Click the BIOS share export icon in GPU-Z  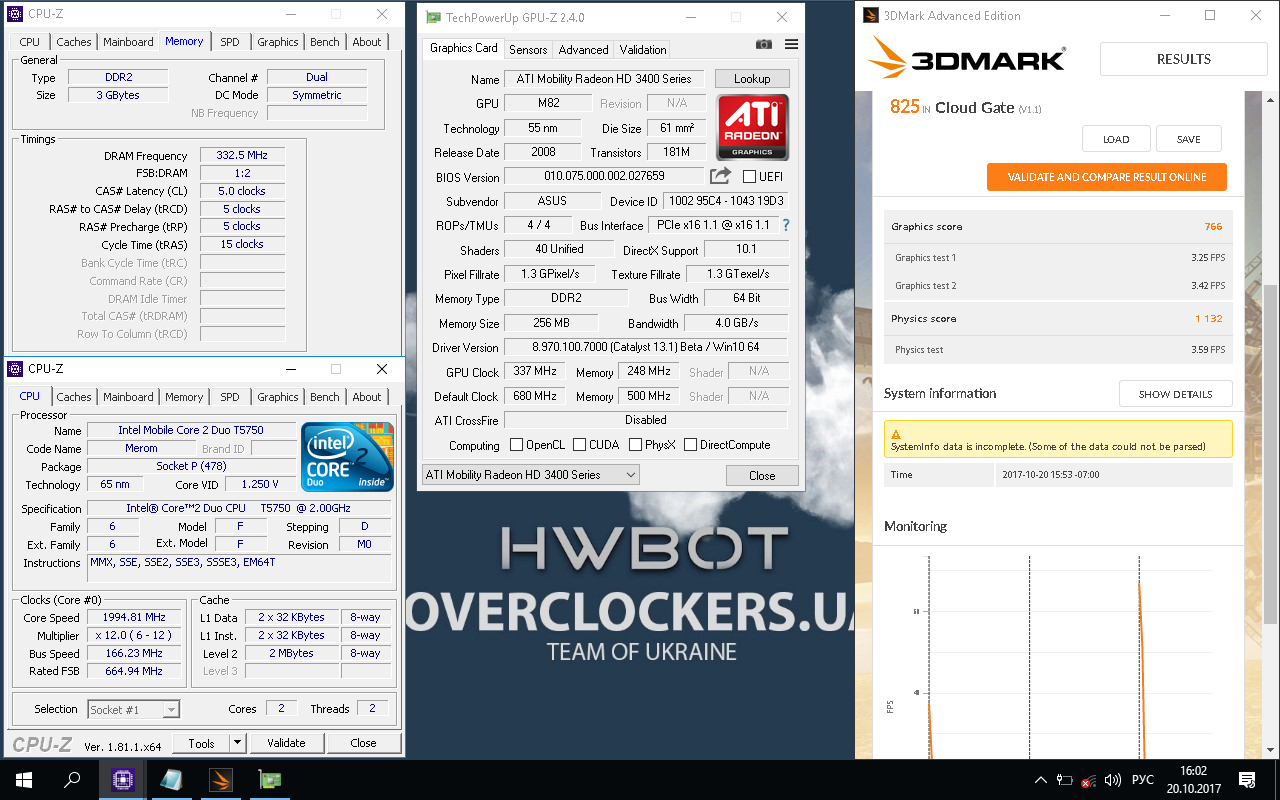click(720, 176)
